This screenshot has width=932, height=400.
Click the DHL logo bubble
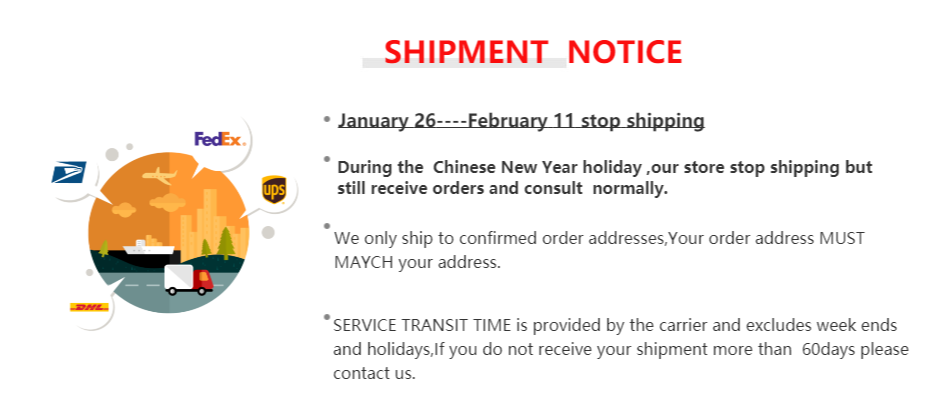[x=89, y=307]
